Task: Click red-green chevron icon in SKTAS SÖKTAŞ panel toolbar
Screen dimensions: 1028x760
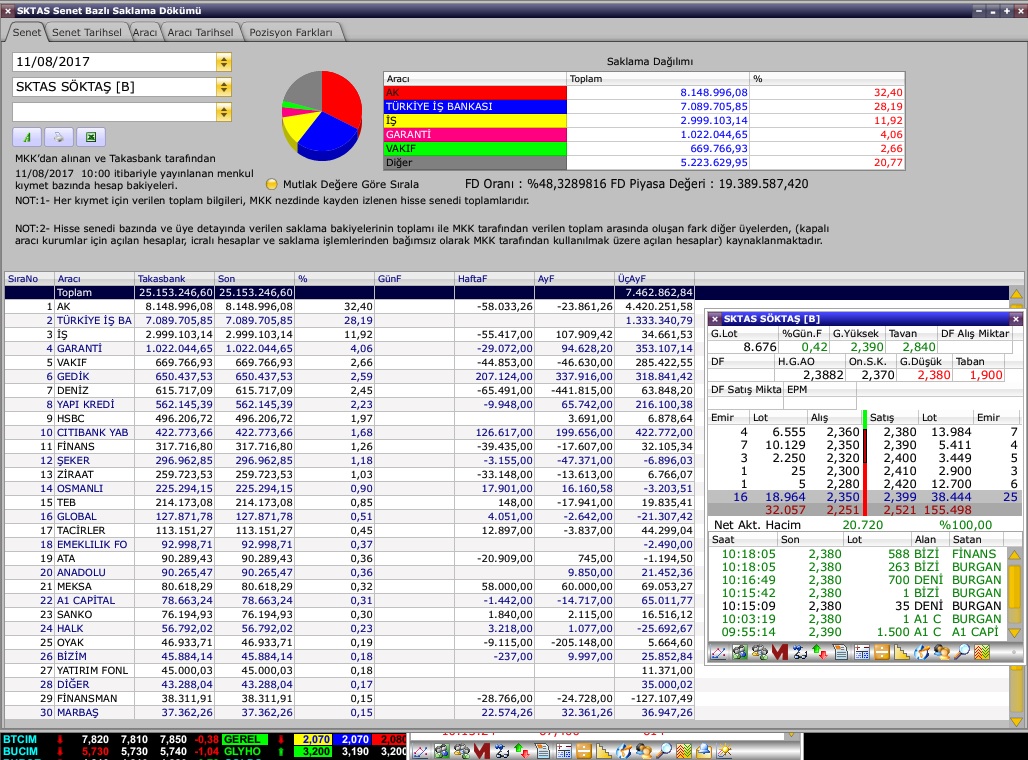Action: (x=982, y=652)
